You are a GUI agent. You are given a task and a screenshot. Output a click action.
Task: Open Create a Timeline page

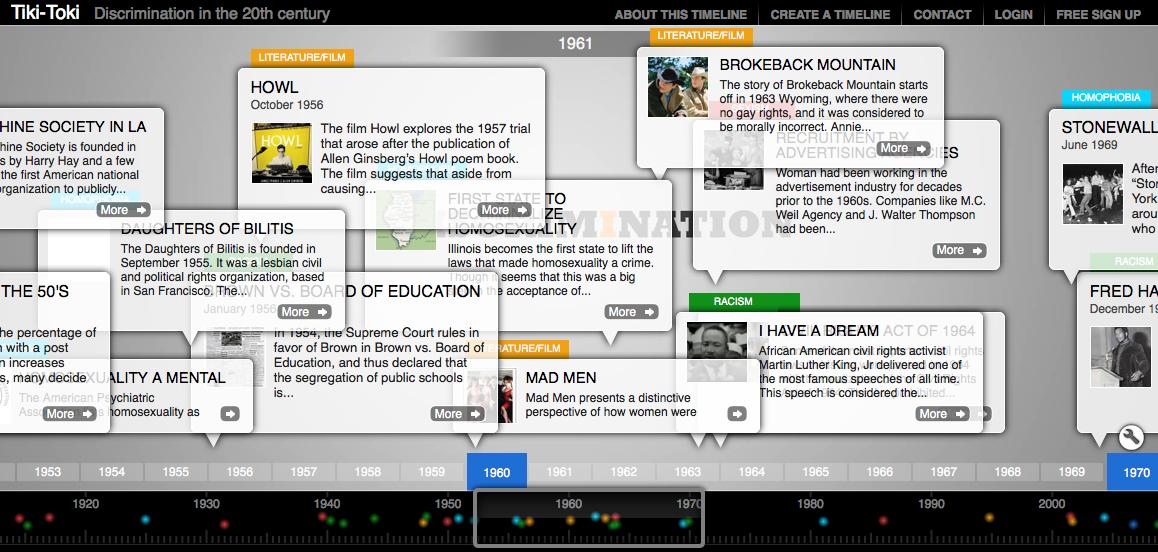(830, 14)
